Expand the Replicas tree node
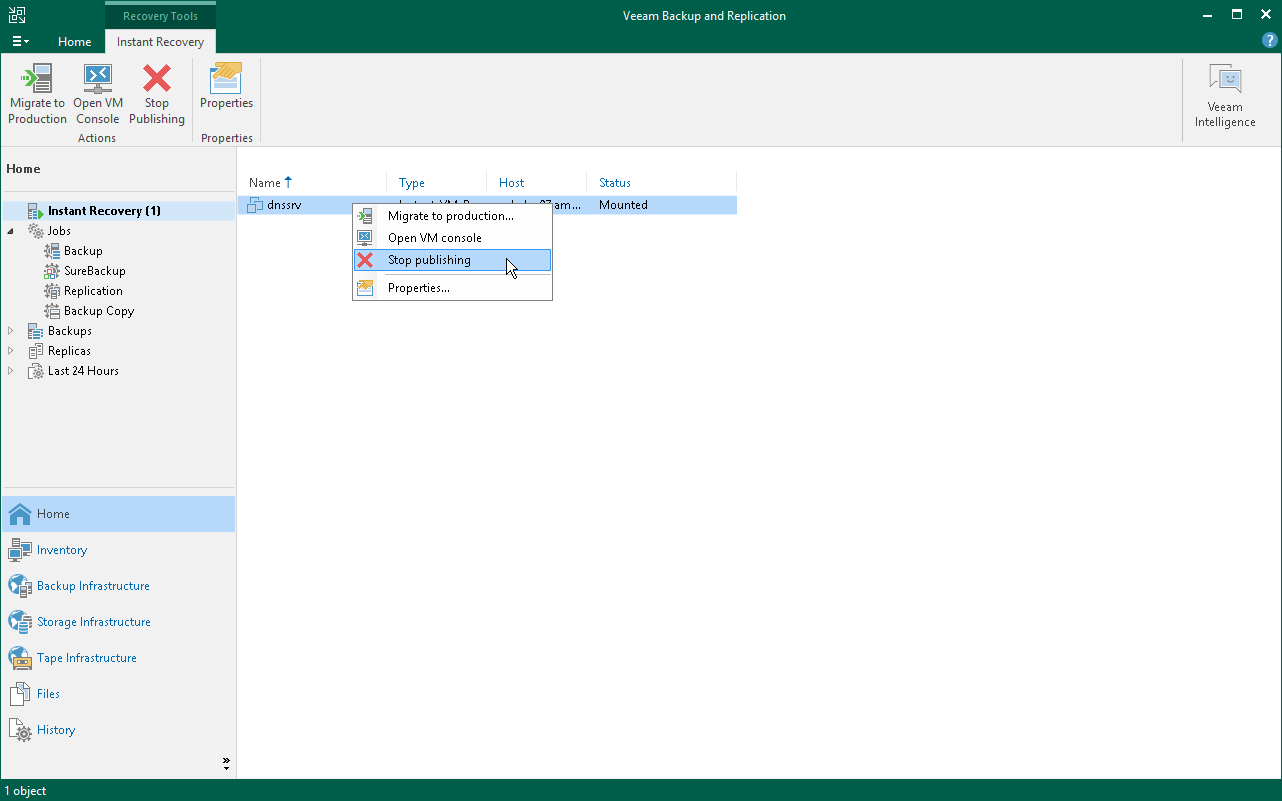Viewport: 1282px width, 801px height. [x=10, y=350]
